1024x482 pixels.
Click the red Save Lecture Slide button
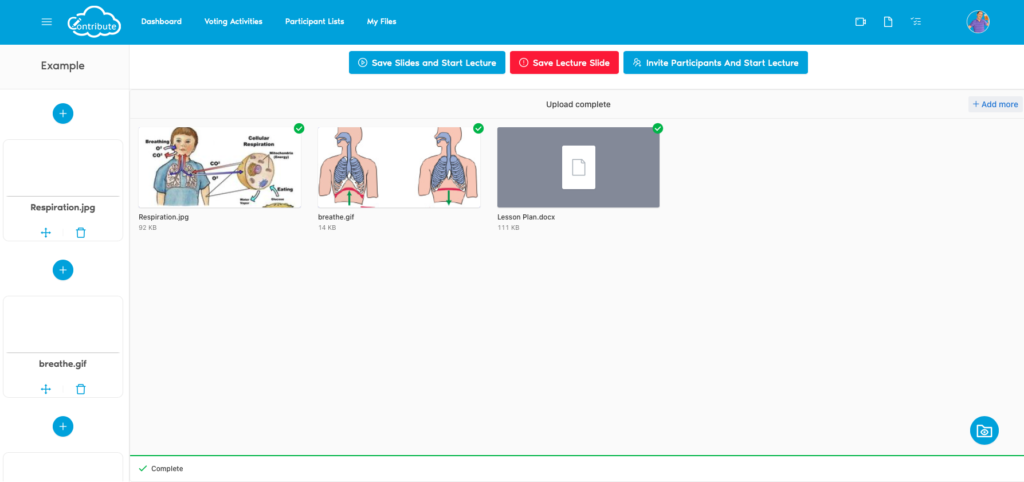click(564, 63)
